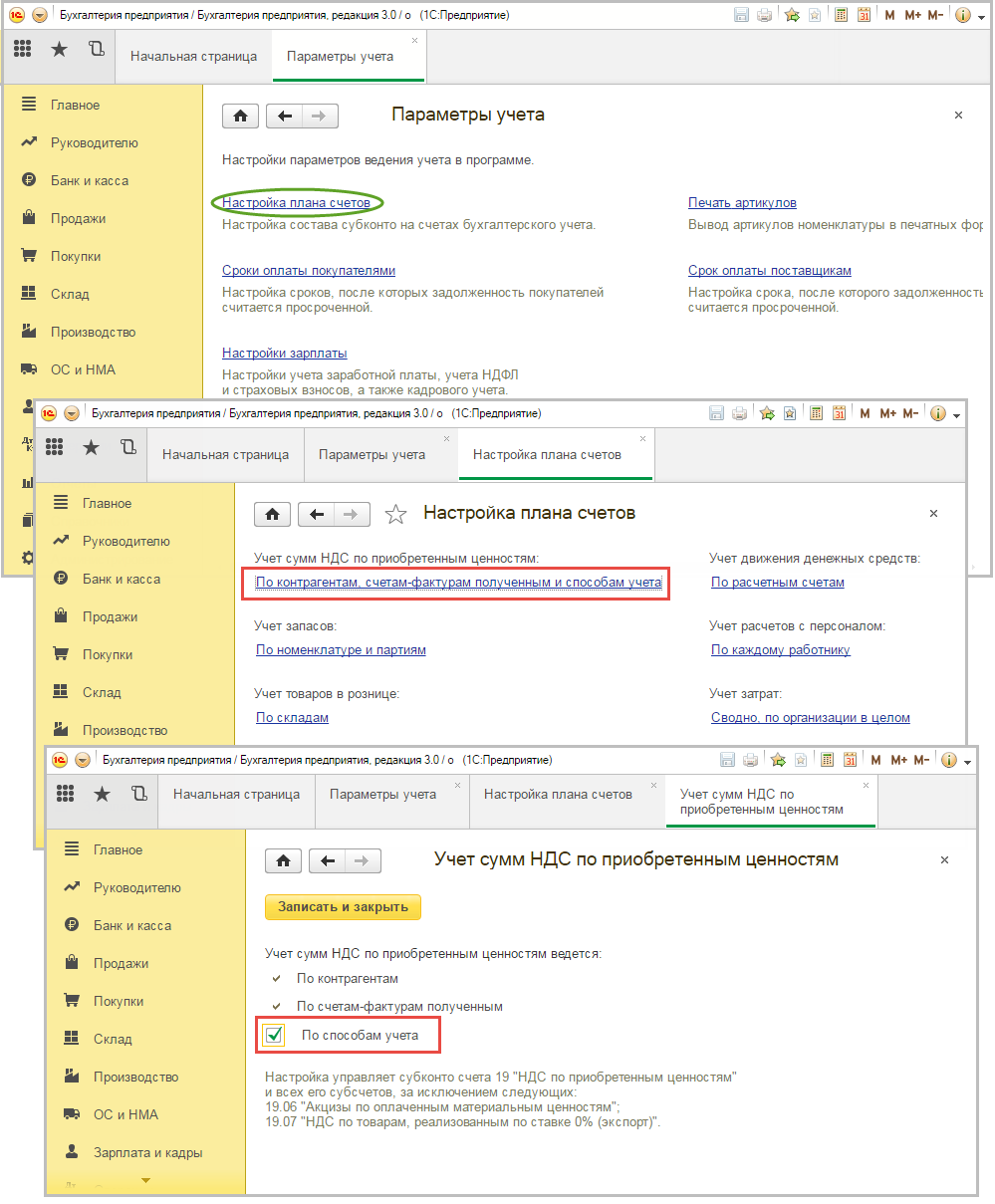Open По каждому работнику link
Screen dimensions: 995x1204
(x=781, y=649)
